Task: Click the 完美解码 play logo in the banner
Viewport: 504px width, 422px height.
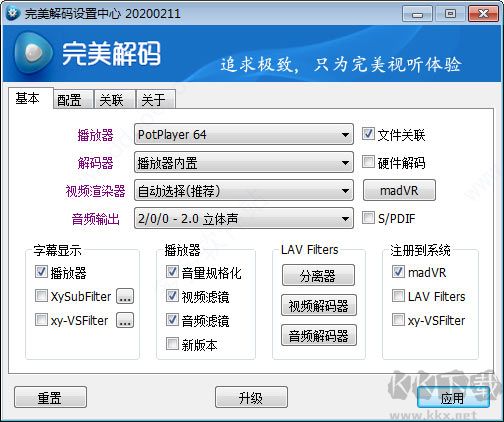Action: click(33, 53)
